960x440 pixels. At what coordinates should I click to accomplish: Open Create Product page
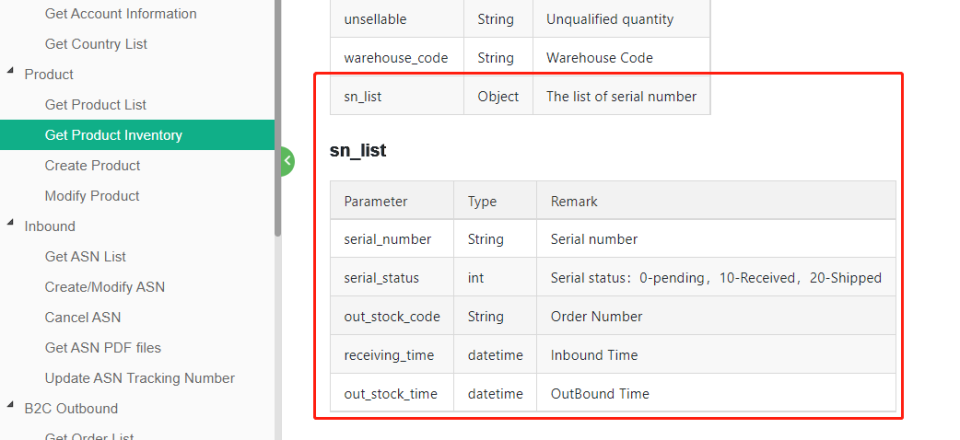(92, 165)
